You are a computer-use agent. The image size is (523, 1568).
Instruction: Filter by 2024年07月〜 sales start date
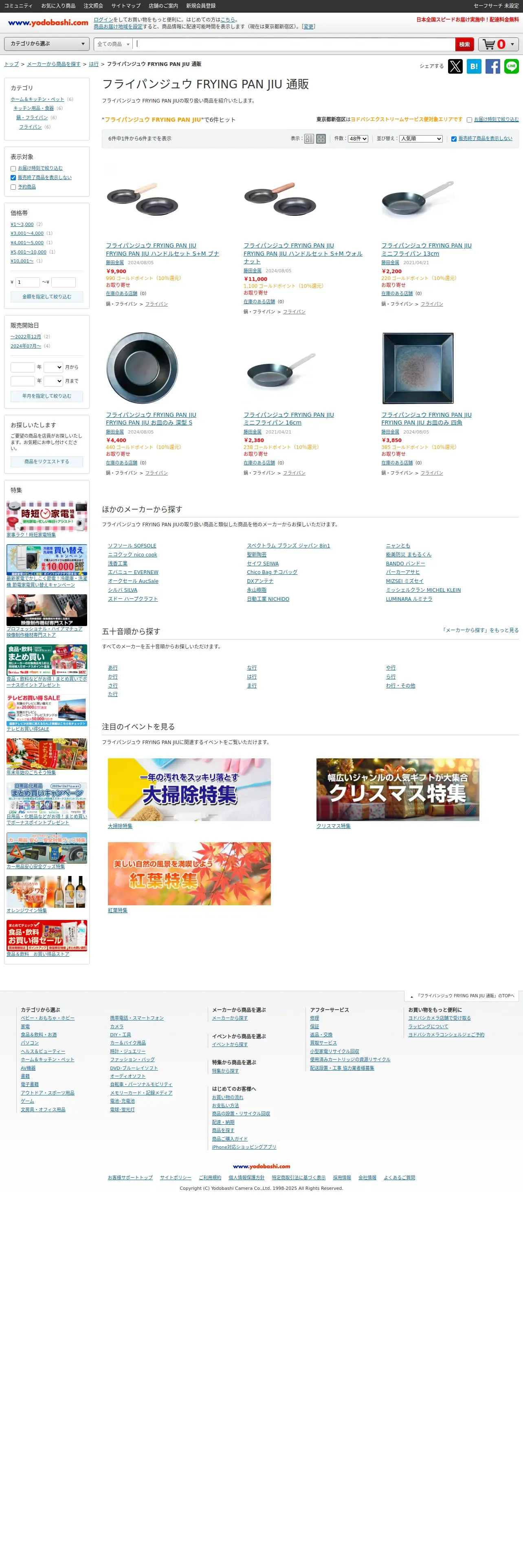click(26, 346)
